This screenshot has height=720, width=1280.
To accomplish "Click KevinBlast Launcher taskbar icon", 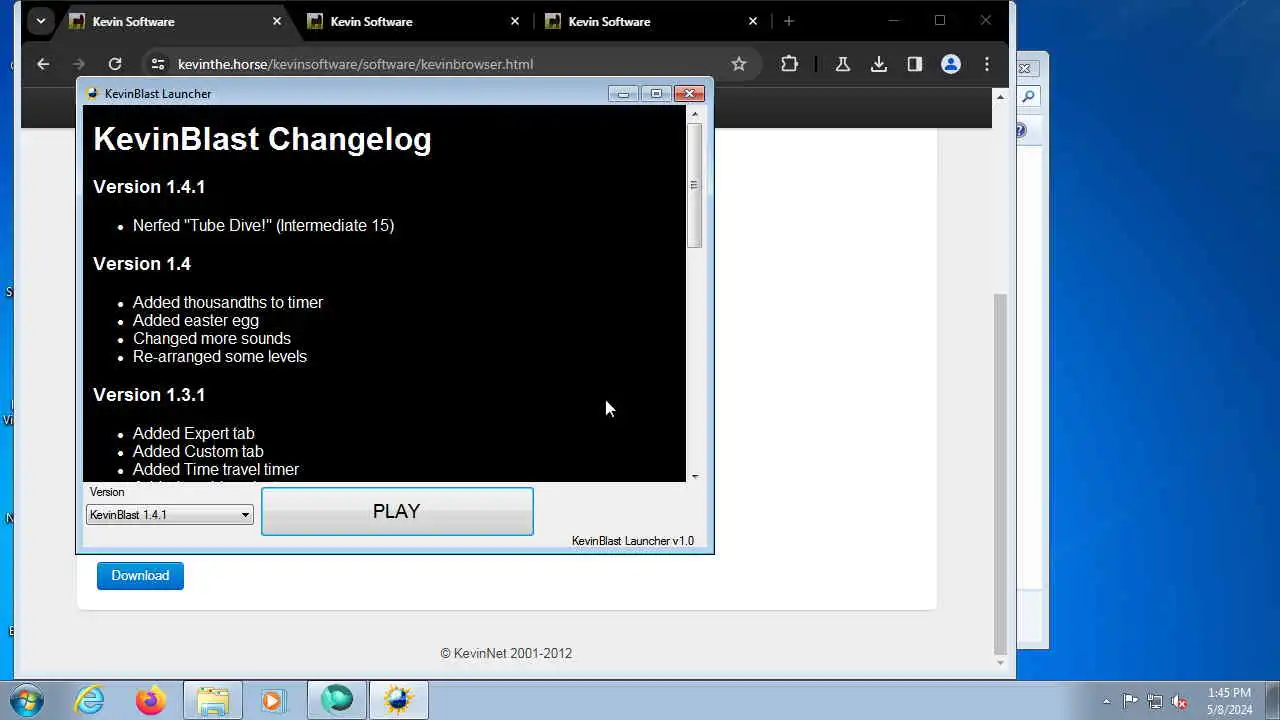I will point(399,700).
